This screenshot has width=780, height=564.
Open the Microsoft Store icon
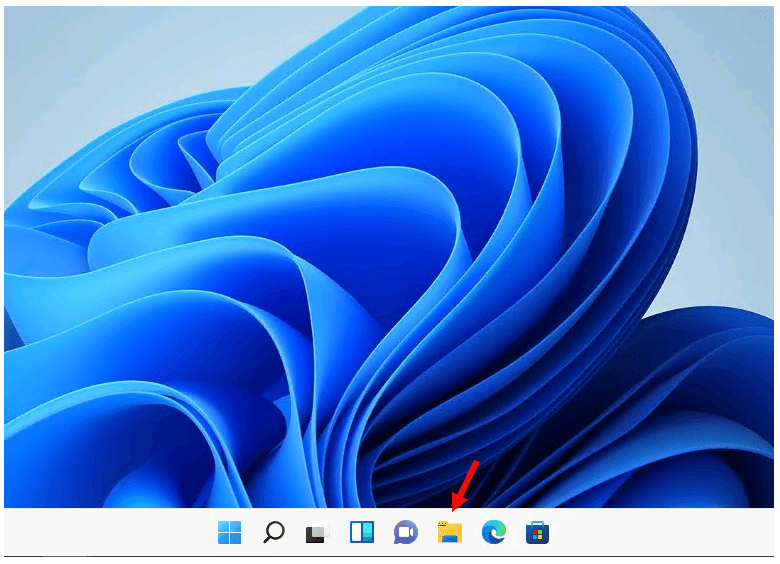coord(538,532)
